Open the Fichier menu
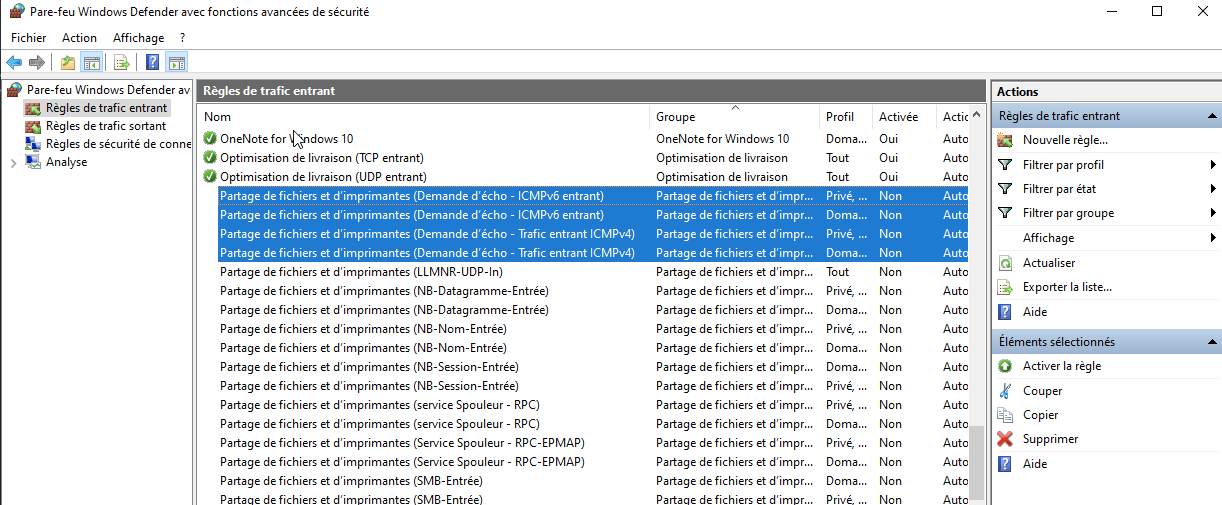The height and width of the screenshot is (505, 1222). point(28,38)
